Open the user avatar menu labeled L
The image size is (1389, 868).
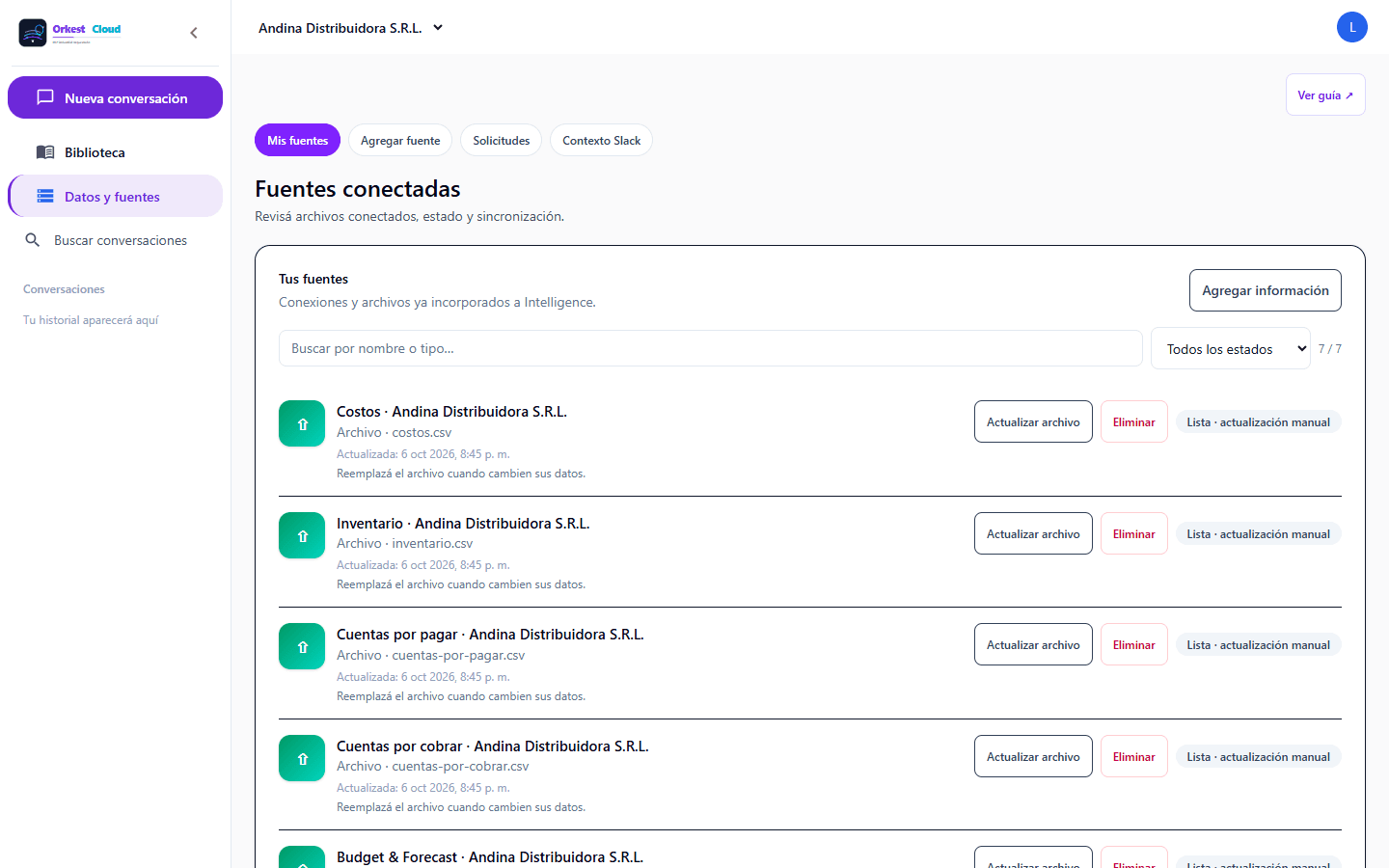pyautogui.click(x=1351, y=27)
